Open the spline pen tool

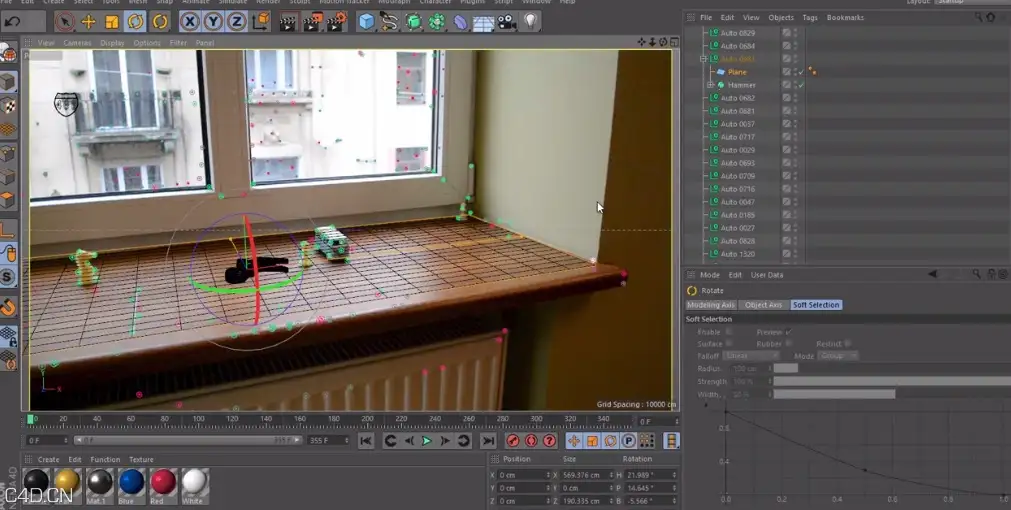point(389,22)
